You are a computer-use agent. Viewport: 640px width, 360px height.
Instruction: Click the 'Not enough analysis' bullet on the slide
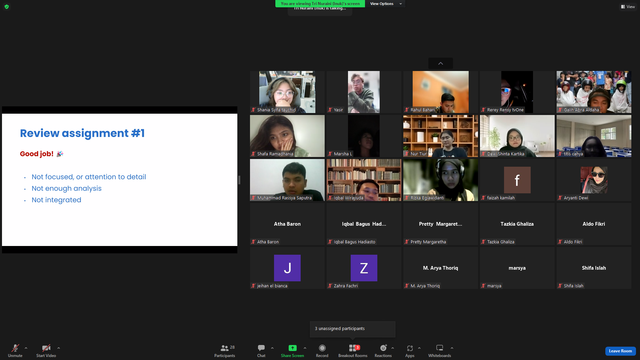coord(67,189)
